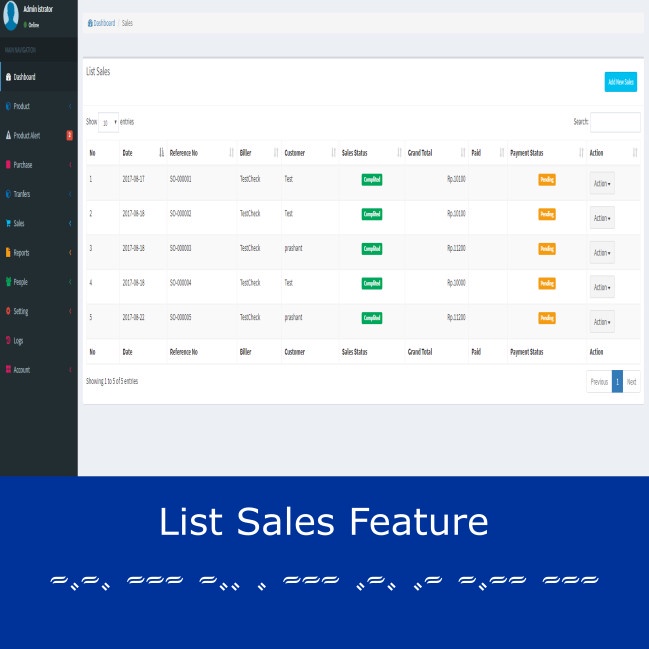Click the Dashboard breadcrumb link
The width and height of the screenshot is (649, 649).
(x=102, y=22)
